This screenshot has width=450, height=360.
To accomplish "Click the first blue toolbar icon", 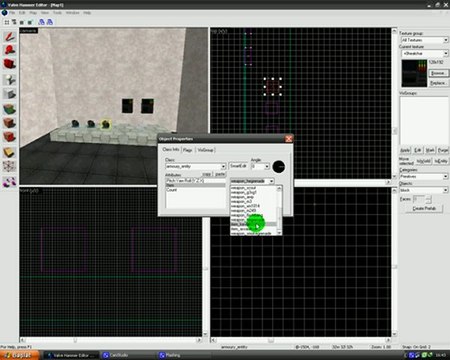I will click(41, 22).
